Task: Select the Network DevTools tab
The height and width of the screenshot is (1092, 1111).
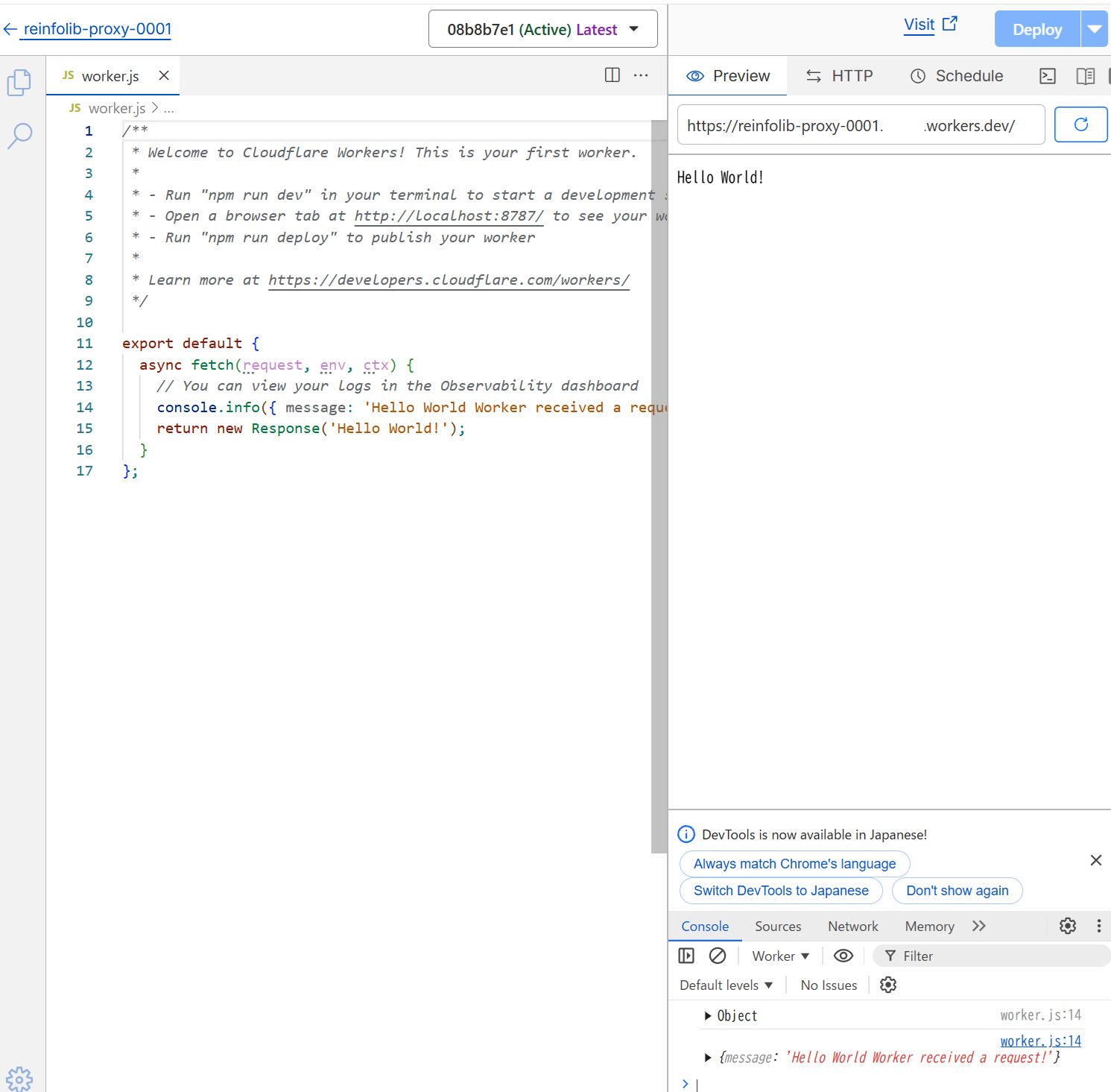Action: tap(853, 927)
